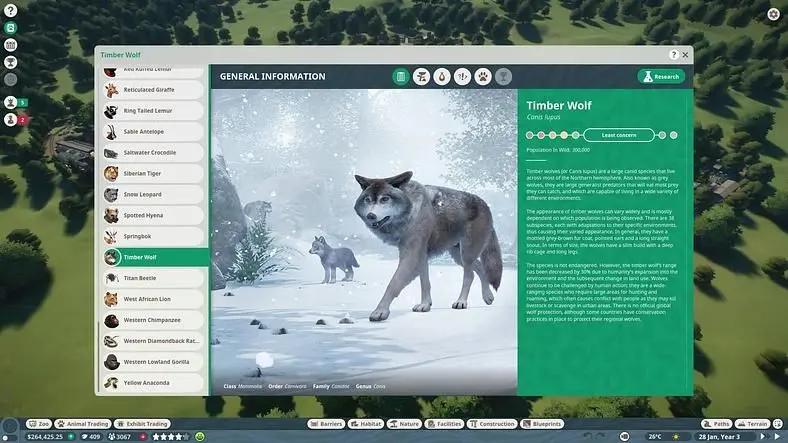Toggle the camera mode icon in status bar
788x443 pixels.
pyautogui.click(x=624, y=436)
